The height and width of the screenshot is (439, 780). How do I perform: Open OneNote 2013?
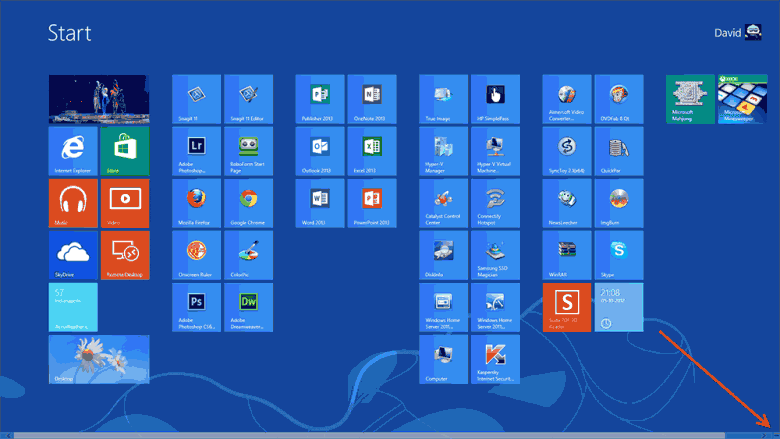(x=372, y=99)
